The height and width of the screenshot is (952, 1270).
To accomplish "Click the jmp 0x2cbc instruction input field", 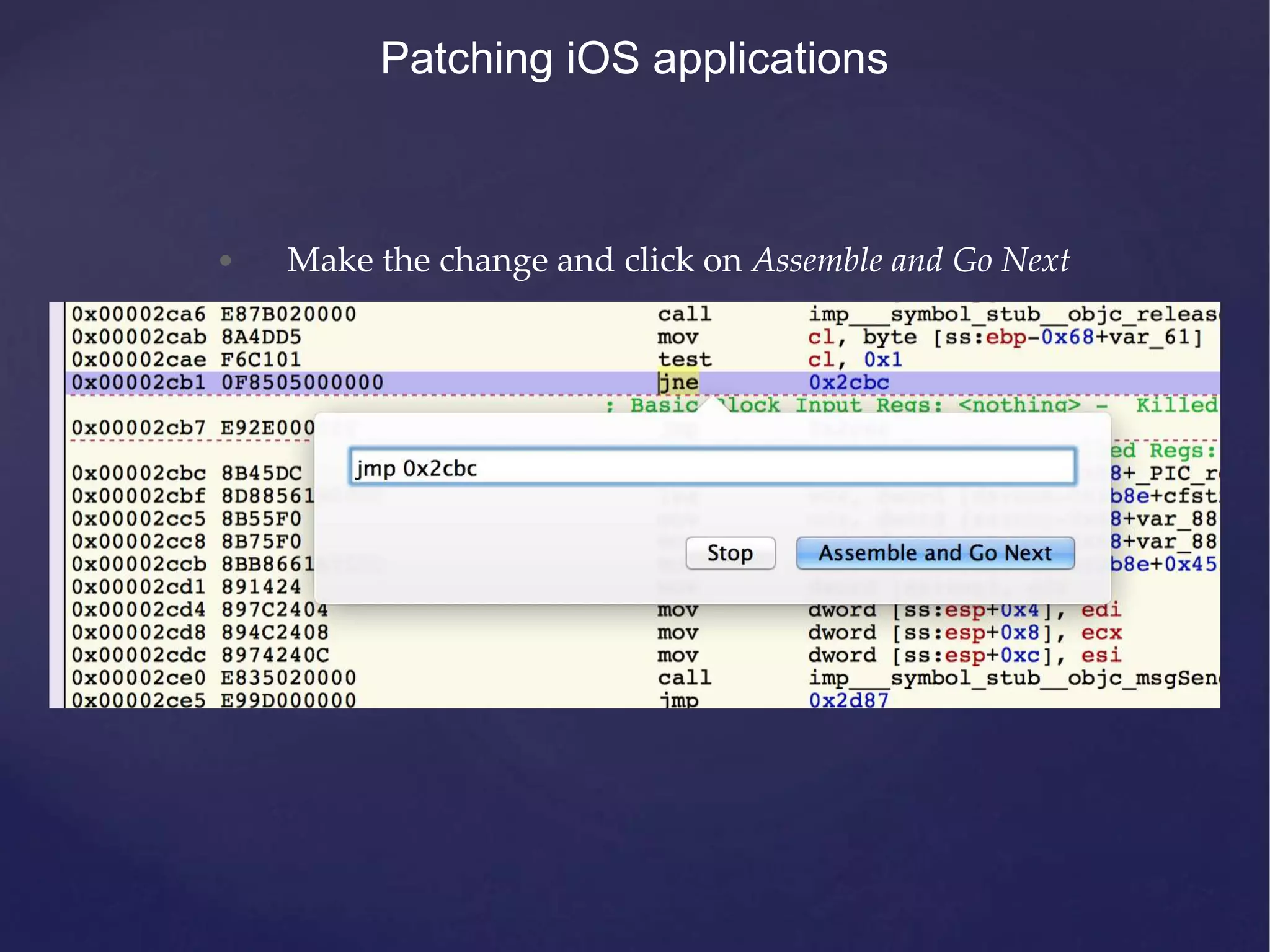I will click(712, 467).
